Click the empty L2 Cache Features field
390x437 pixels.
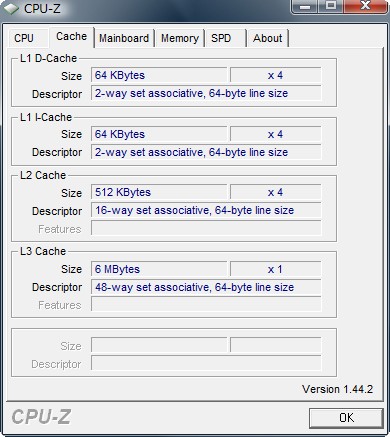(206, 229)
